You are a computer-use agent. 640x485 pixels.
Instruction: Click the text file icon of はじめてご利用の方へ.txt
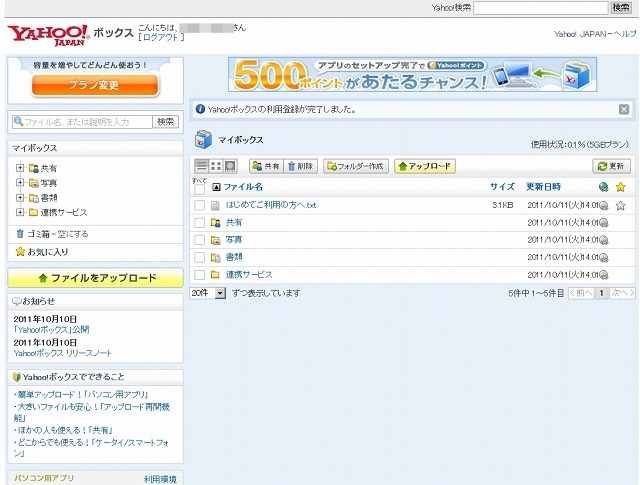[215, 205]
